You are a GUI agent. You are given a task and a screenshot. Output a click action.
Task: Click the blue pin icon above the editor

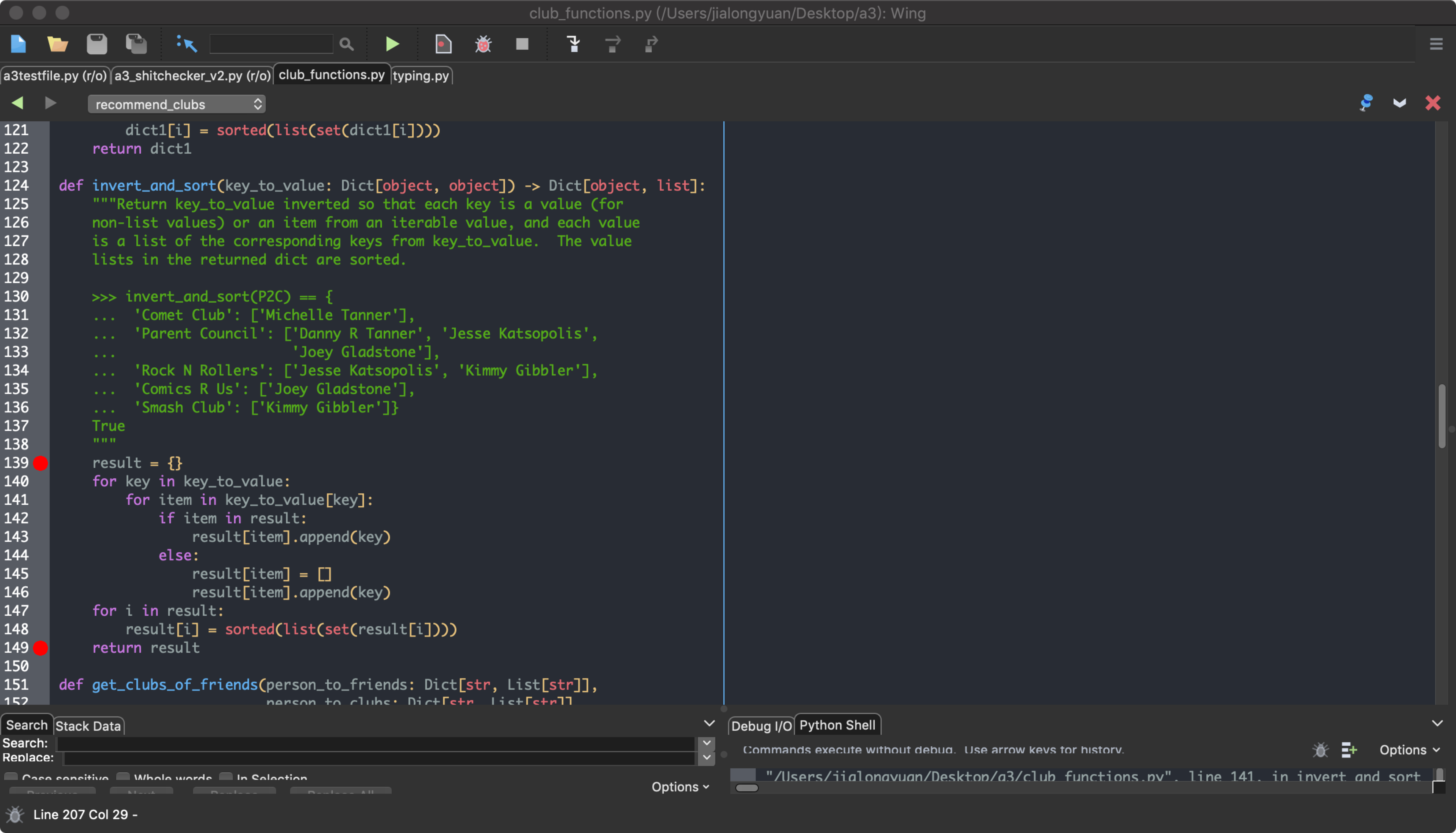[1366, 103]
